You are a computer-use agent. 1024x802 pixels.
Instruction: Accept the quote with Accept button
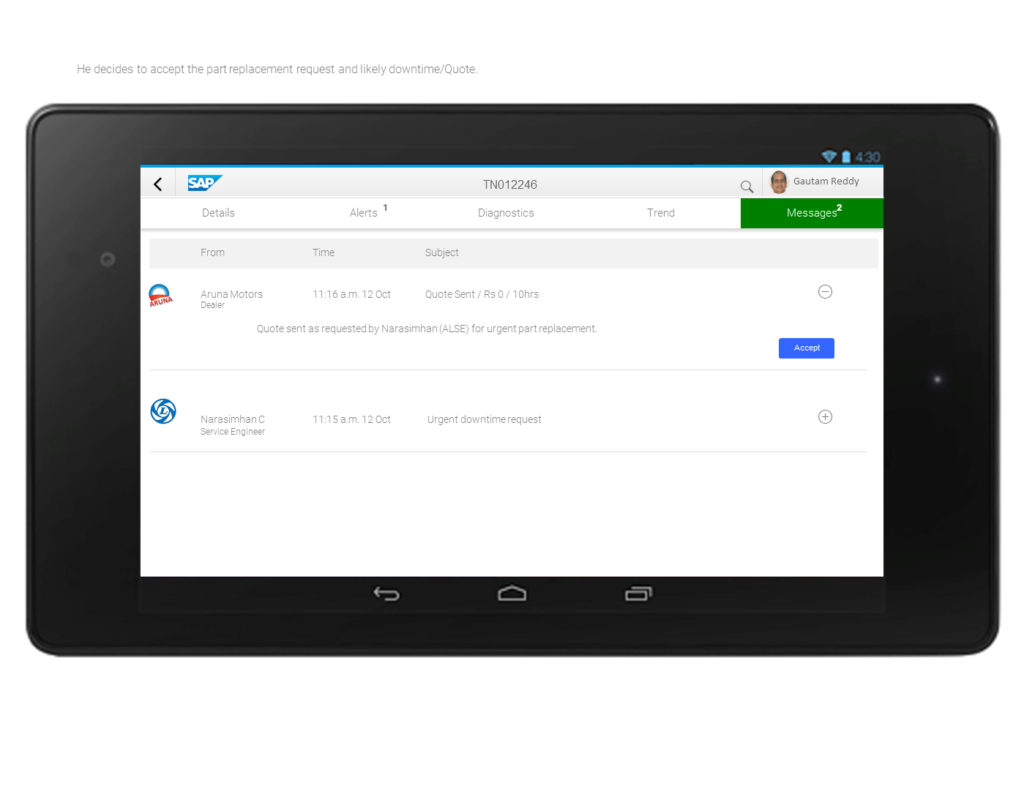806,348
